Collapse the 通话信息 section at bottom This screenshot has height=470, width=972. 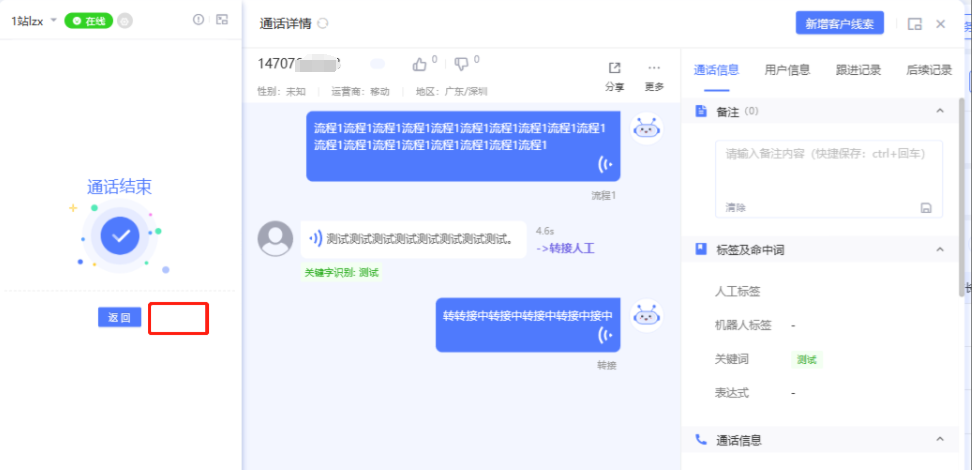coord(939,440)
